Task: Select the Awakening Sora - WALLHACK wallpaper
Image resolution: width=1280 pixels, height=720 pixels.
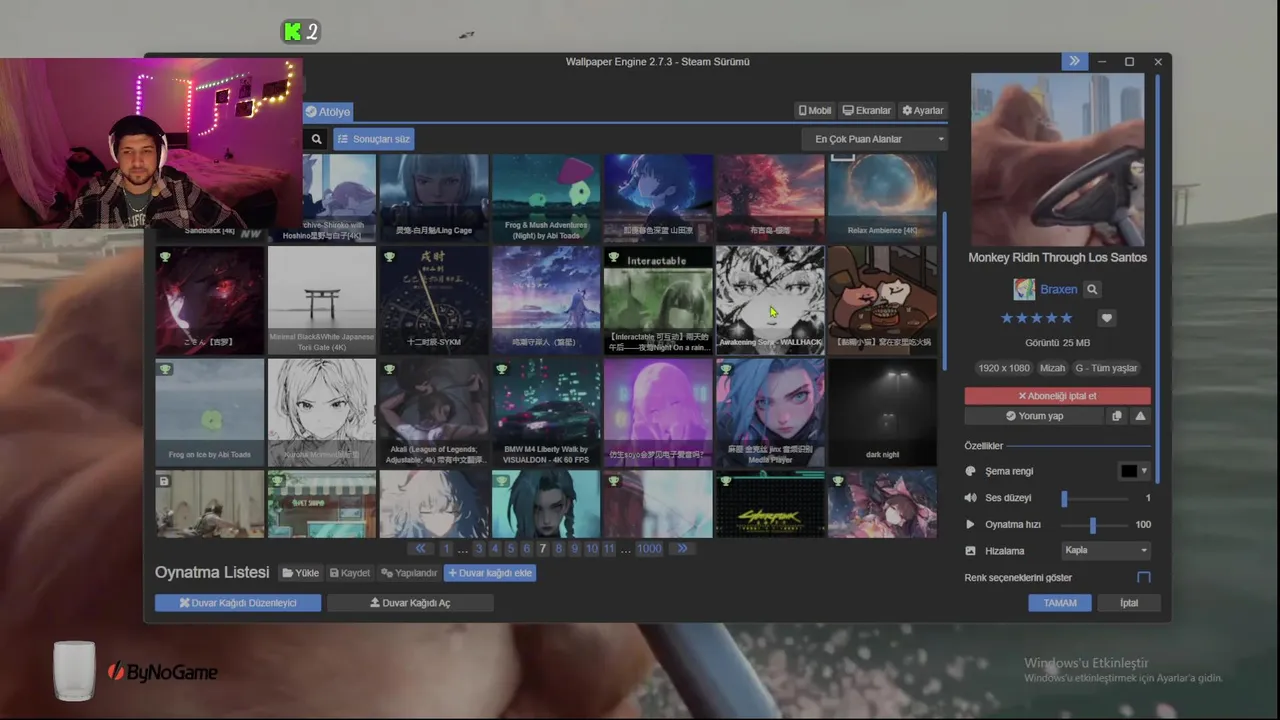Action: 770,300
